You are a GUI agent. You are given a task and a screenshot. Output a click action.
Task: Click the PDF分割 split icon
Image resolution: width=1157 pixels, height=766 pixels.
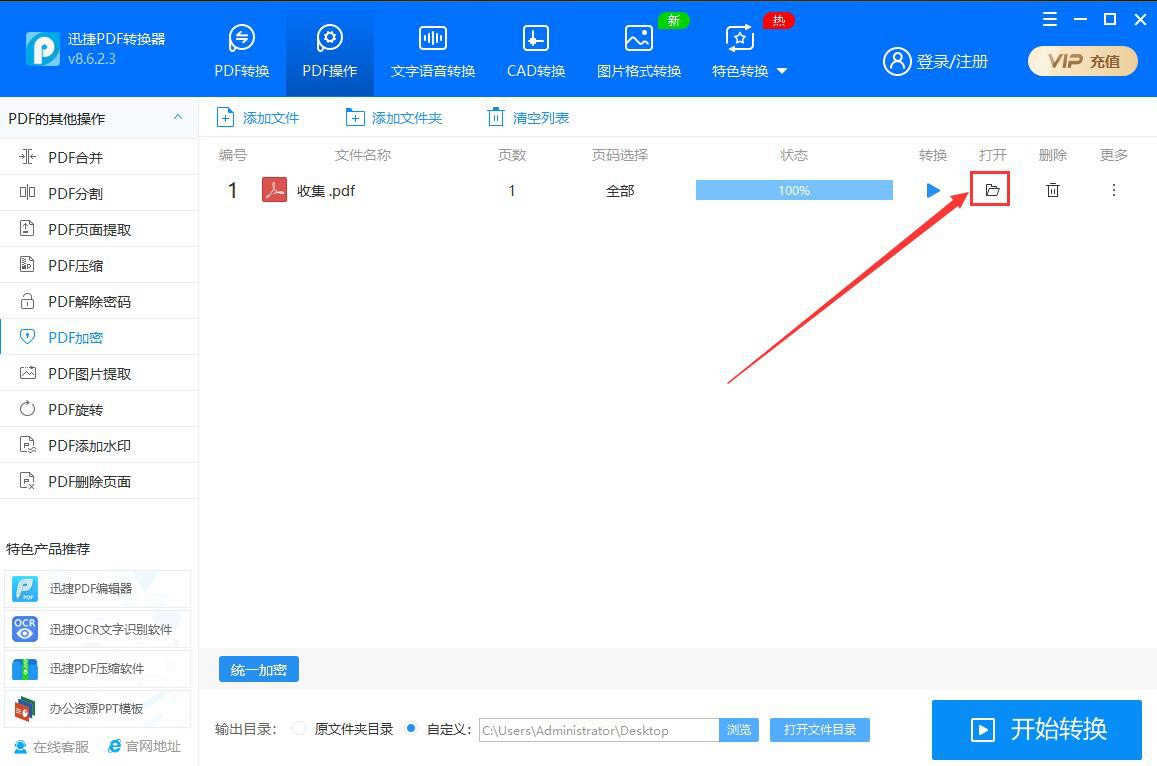[x=27, y=193]
